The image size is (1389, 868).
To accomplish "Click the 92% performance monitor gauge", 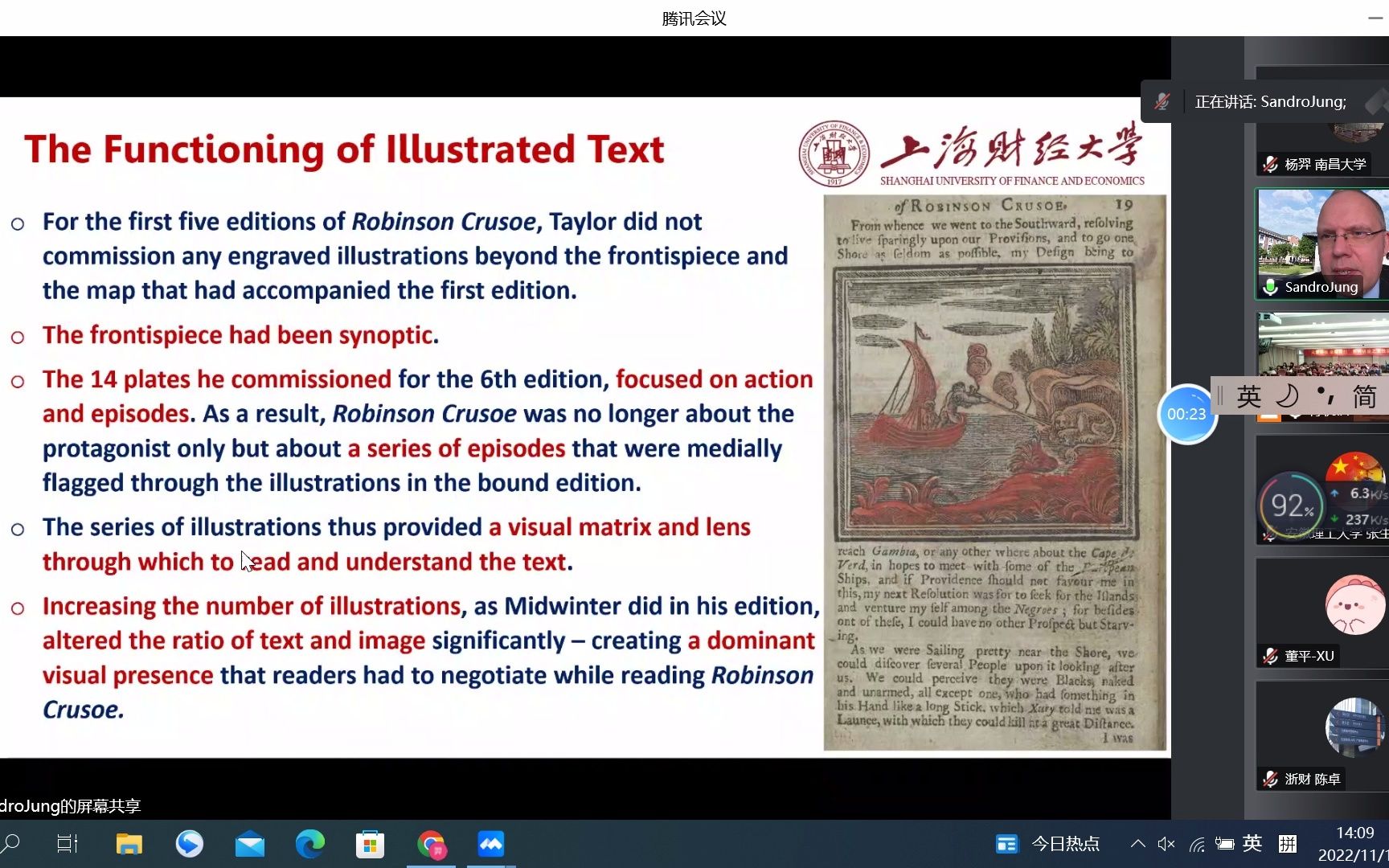I will pos(1291,506).
